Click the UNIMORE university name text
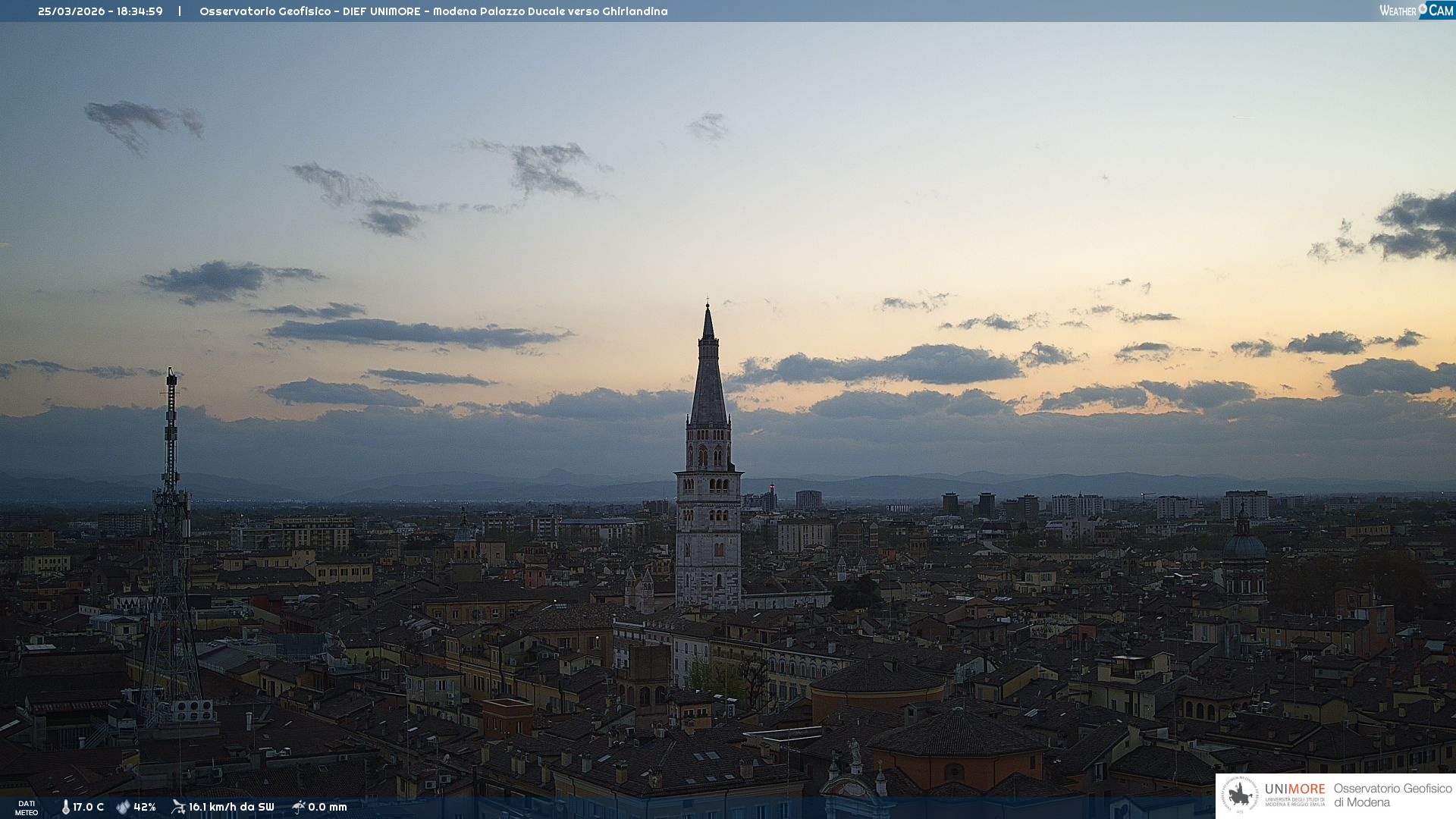 click(1294, 789)
